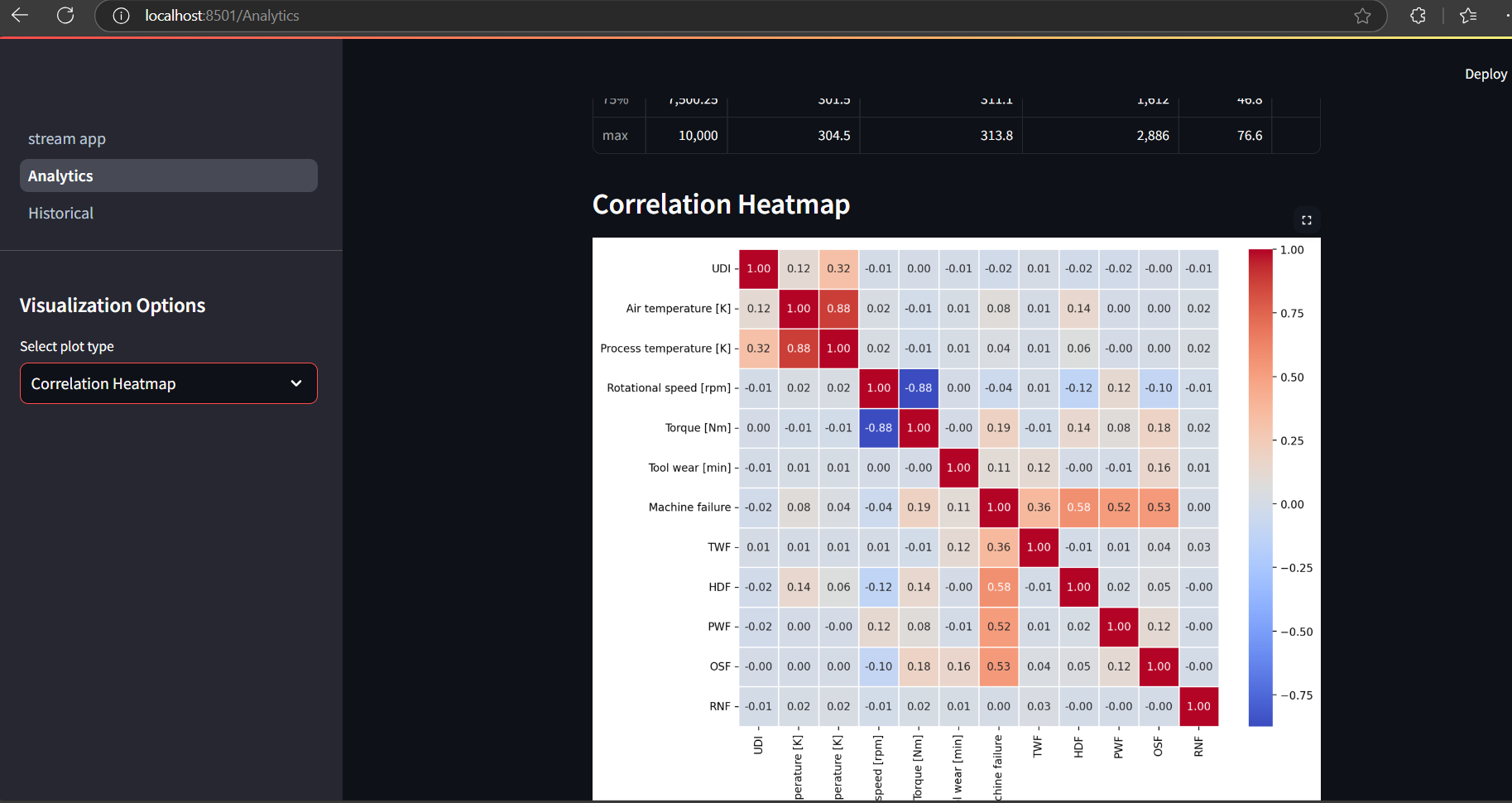The width and height of the screenshot is (1512, 803).
Task: Expand heatmap with fullscreen icon
Action: (x=1307, y=220)
